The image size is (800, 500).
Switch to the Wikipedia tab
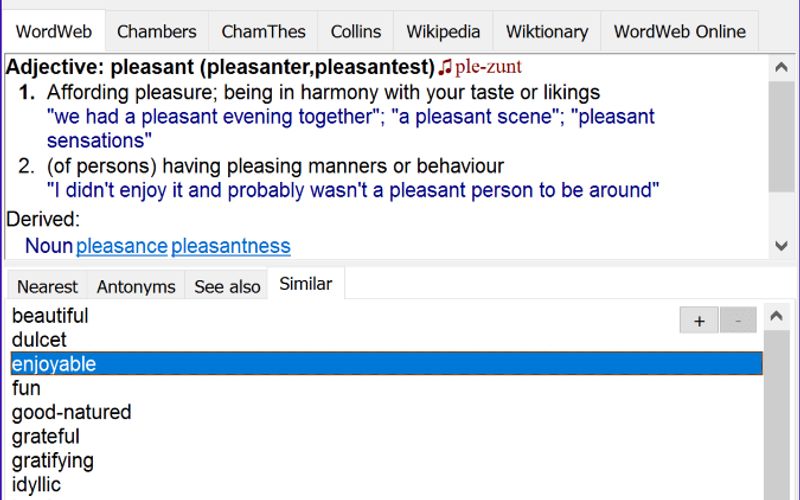(443, 31)
